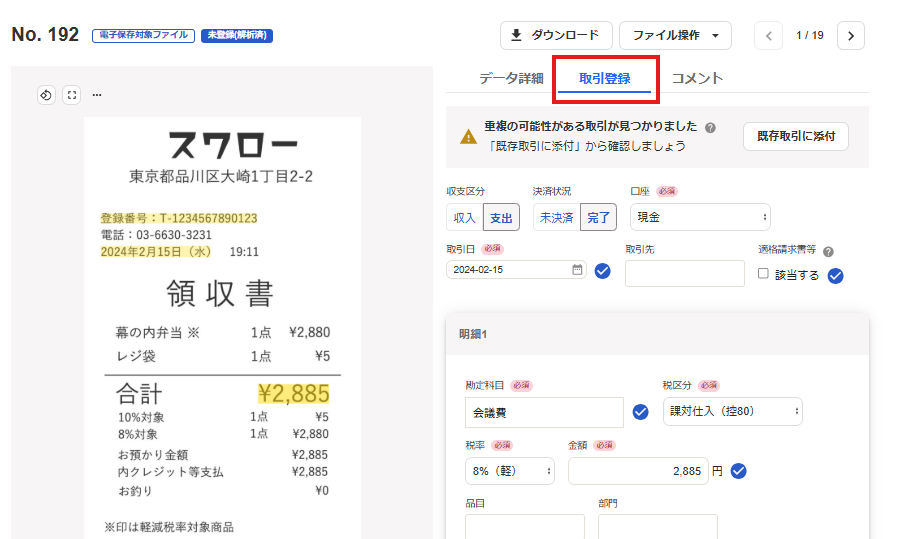
Task: Click 既存取引に添付 button
Action: pos(795,136)
